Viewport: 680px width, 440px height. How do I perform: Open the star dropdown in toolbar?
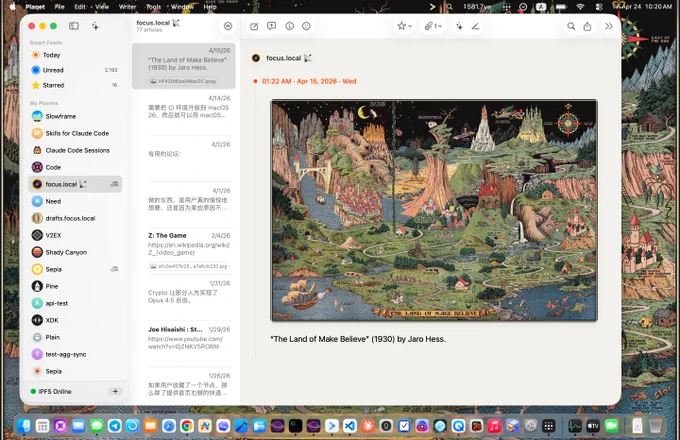pos(404,26)
